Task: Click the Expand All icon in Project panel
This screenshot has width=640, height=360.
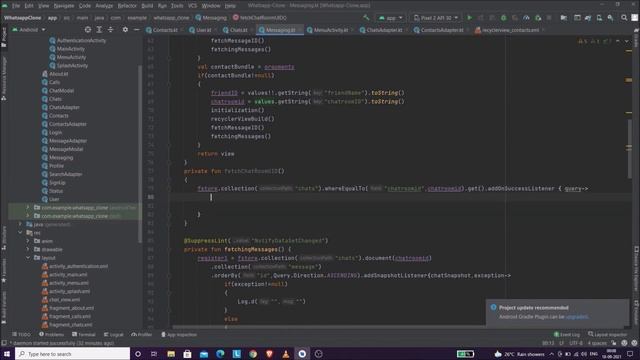Action: pyautogui.click(x=99, y=30)
